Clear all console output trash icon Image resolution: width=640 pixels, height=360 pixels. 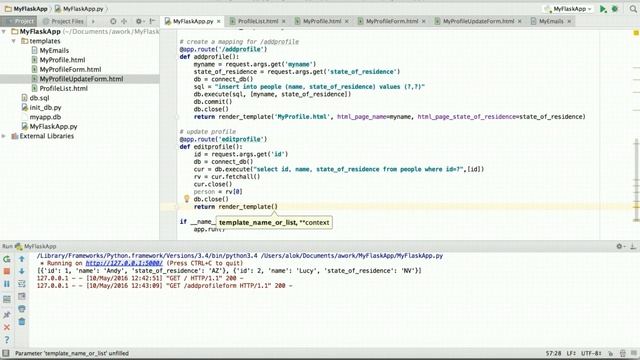tap(22, 322)
